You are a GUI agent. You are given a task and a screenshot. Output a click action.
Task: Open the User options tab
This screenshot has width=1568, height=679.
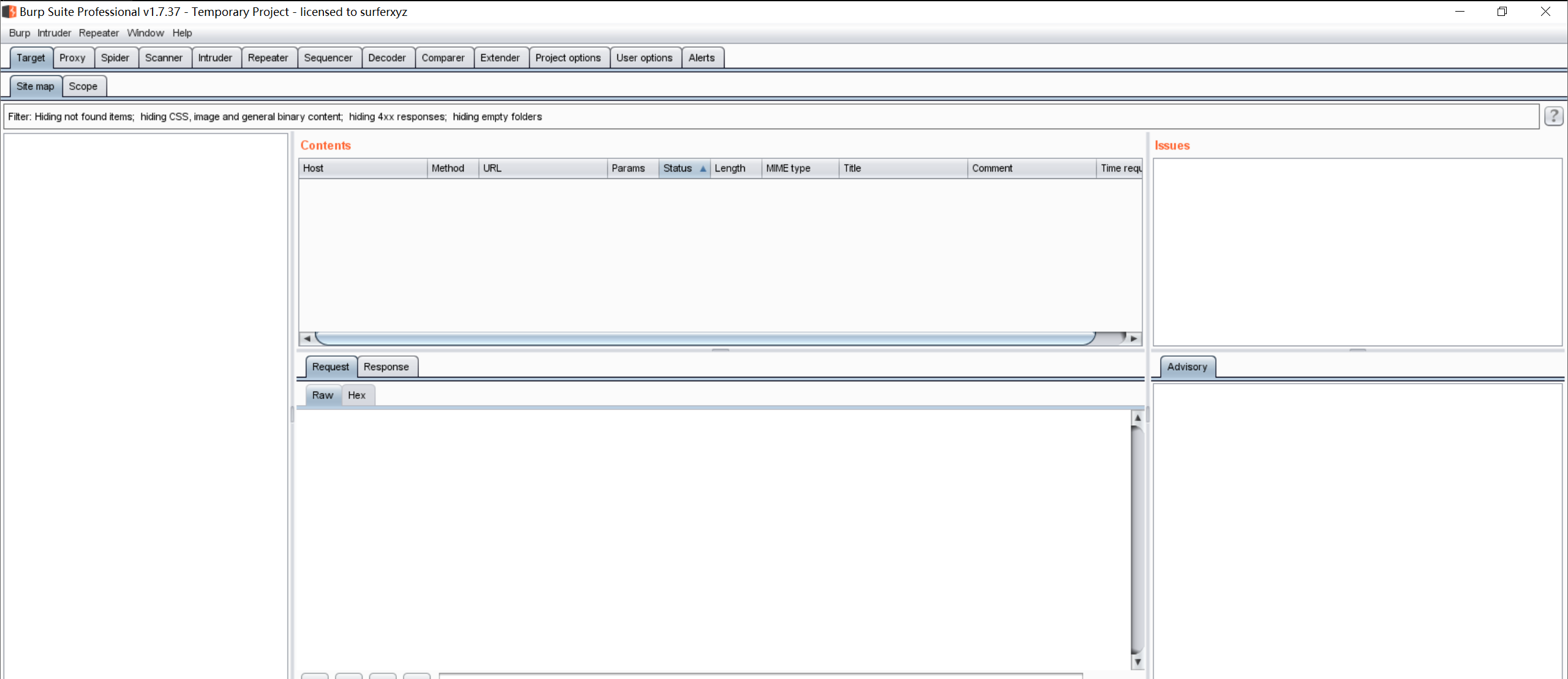644,58
